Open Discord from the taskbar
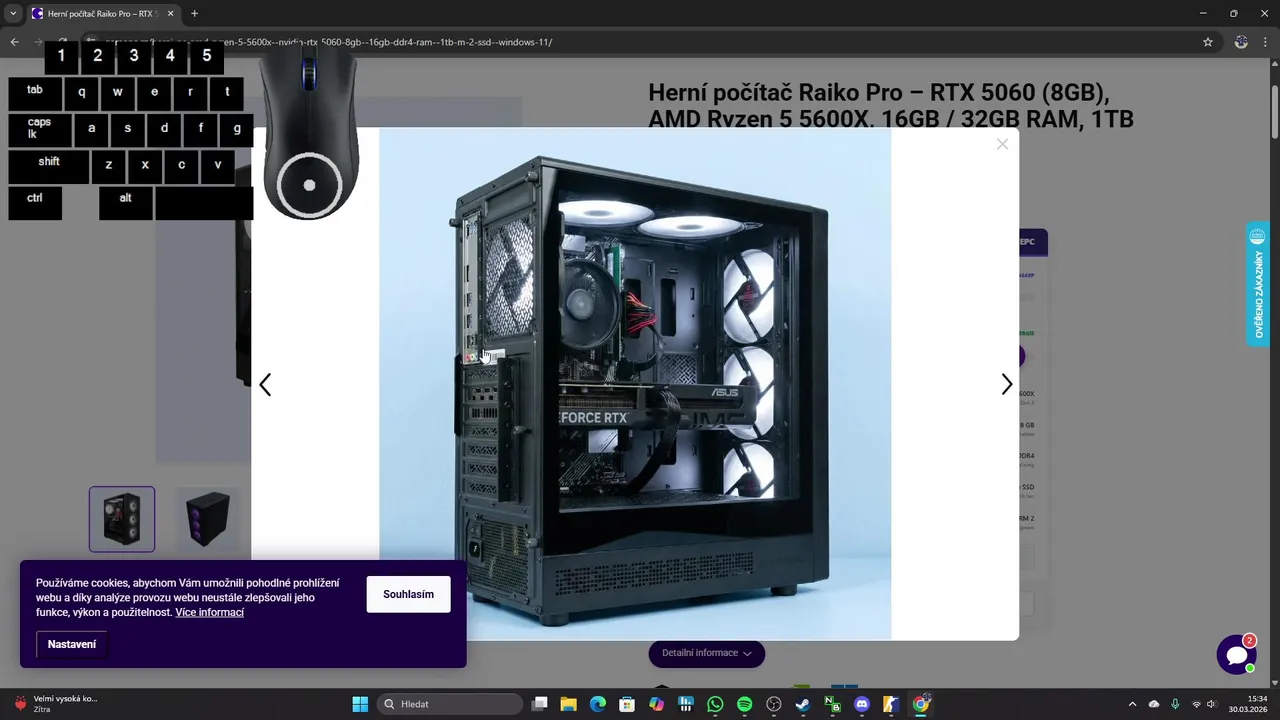The image size is (1280, 720). [862, 704]
